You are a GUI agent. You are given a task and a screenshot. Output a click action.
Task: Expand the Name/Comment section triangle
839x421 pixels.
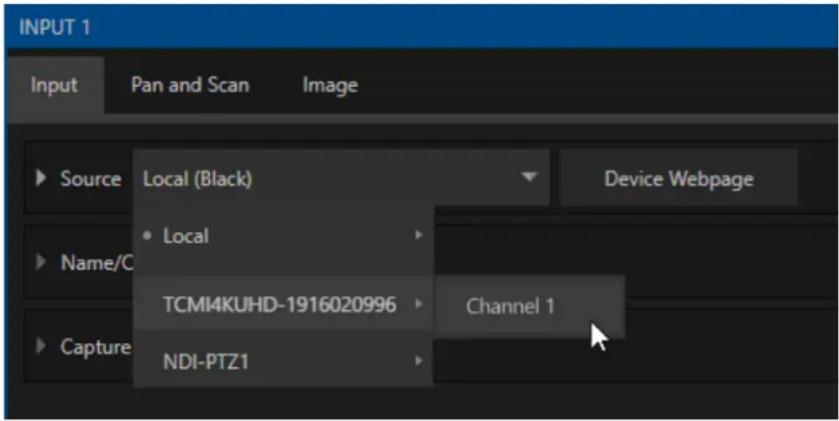[x=41, y=262]
